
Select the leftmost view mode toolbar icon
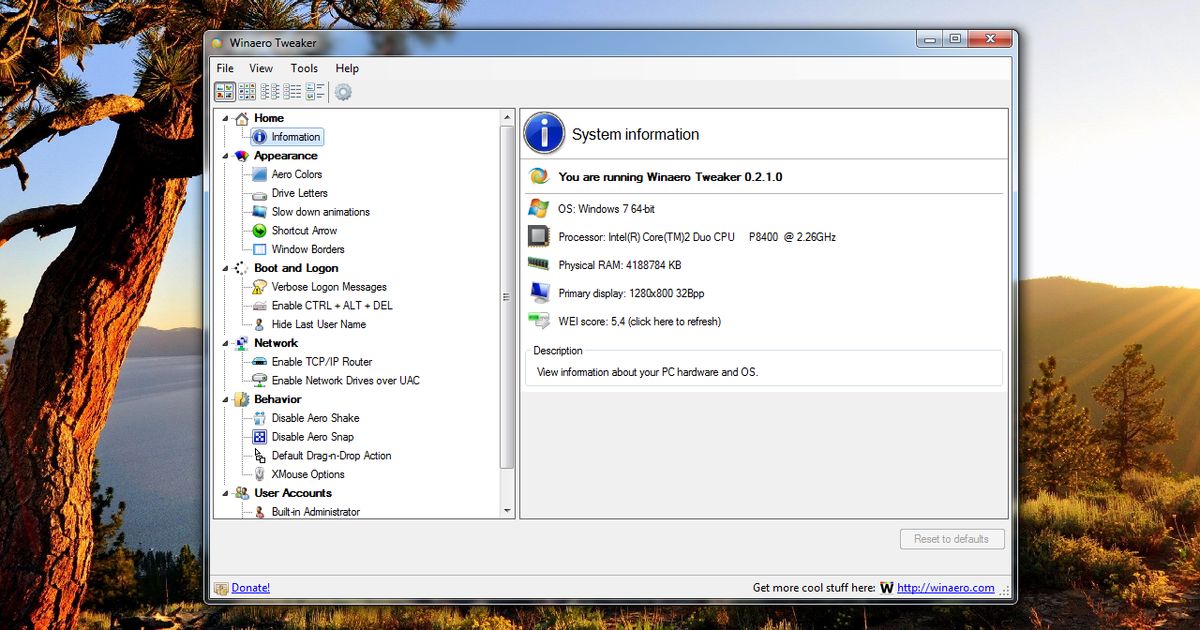coord(224,92)
